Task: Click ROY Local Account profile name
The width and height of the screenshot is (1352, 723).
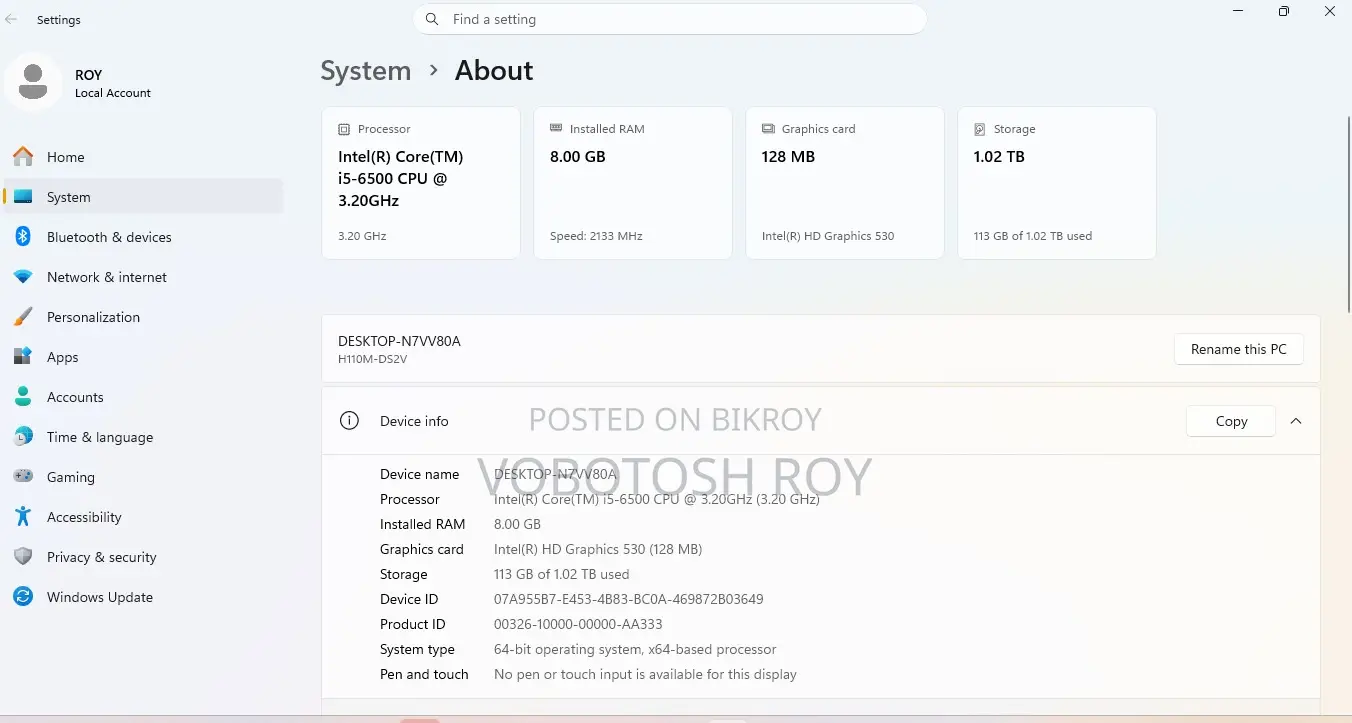Action: pos(113,83)
